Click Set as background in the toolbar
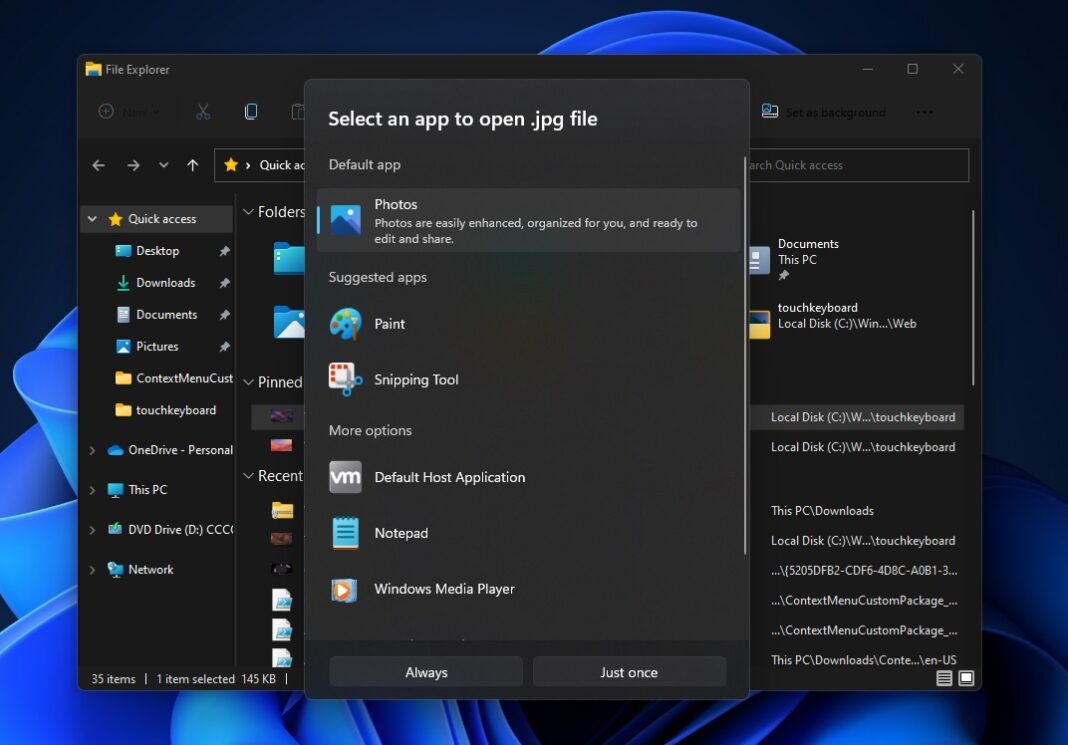 click(x=824, y=112)
